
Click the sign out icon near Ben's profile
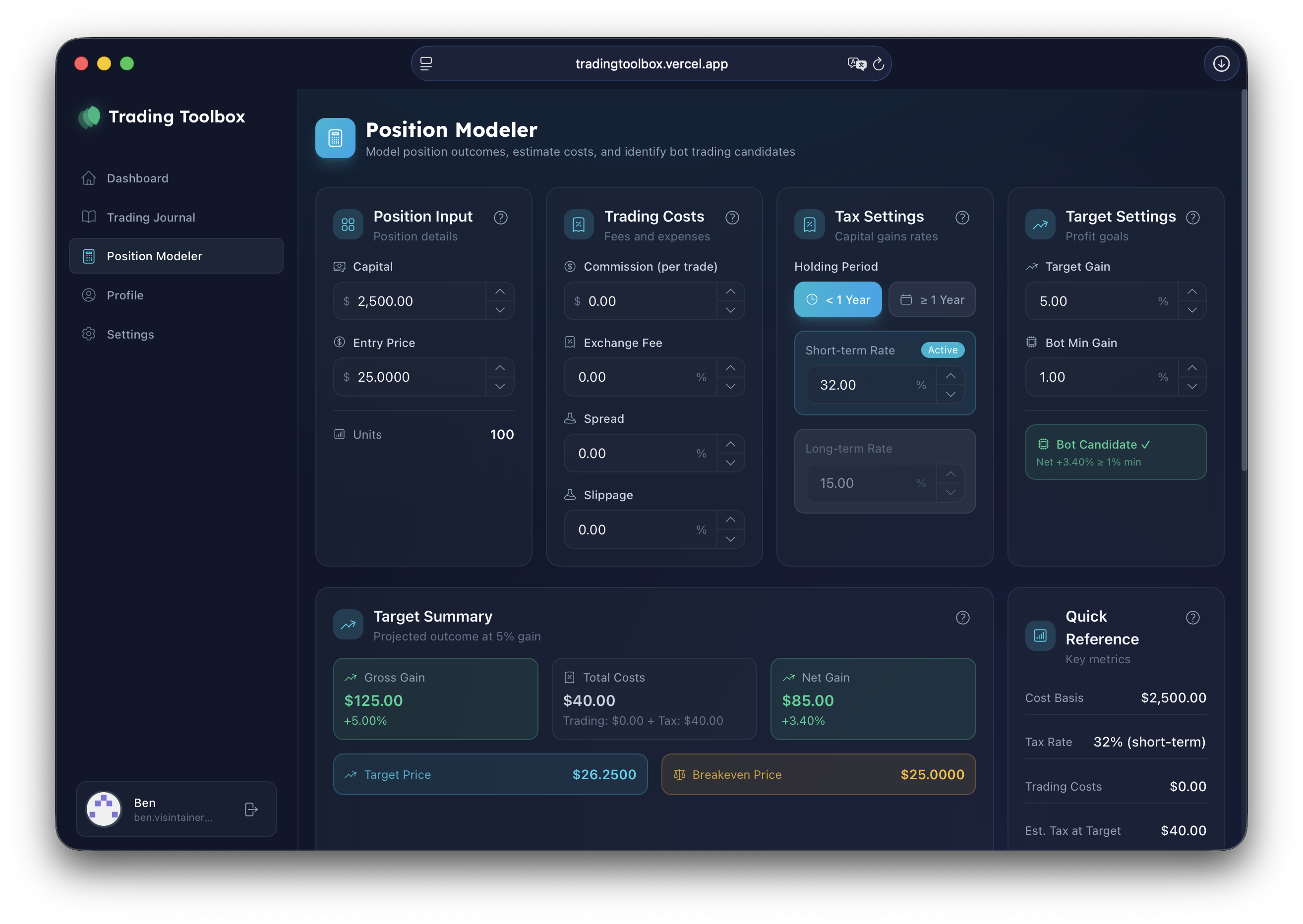(x=250, y=809)
